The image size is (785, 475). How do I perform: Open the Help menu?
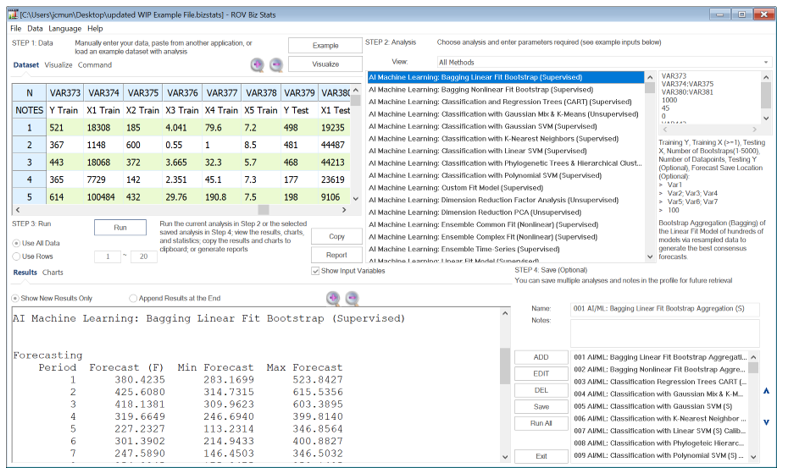[x=95, y=29]
